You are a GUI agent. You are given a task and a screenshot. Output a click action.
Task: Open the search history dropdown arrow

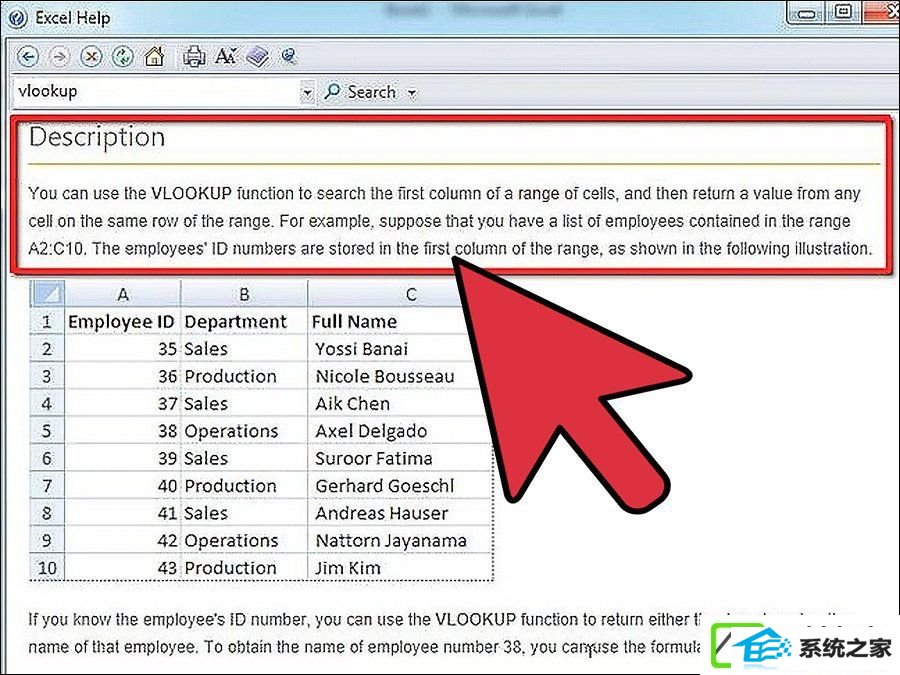(307, 92)
